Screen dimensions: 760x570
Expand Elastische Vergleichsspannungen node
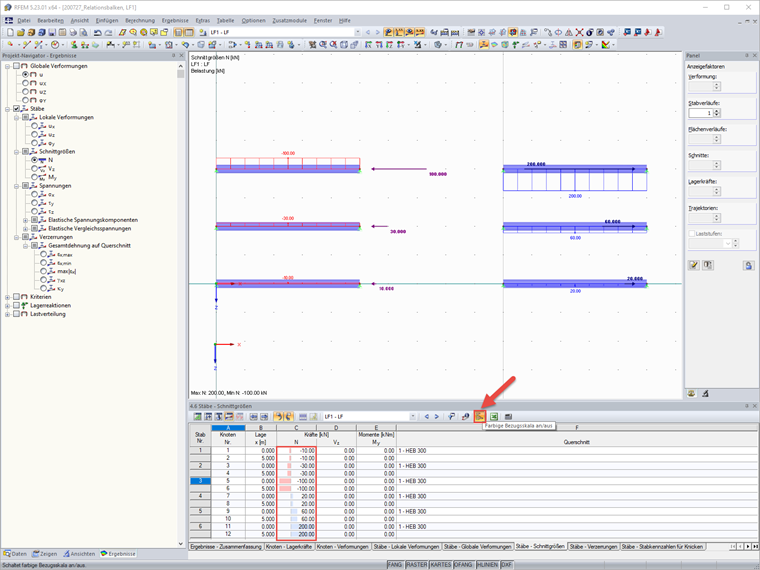[x=26, y=228]
